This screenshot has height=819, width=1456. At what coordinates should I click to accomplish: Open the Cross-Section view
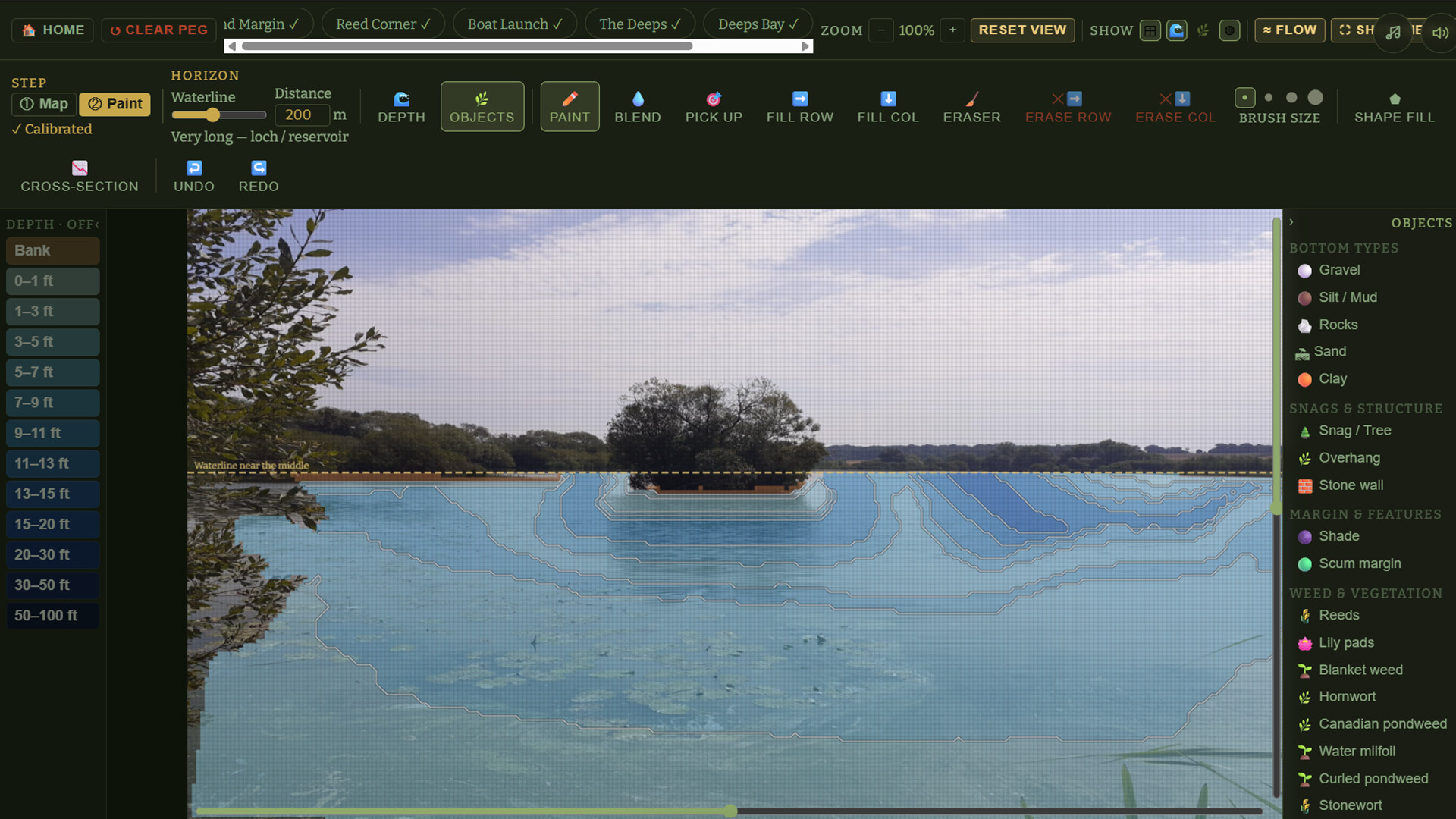click(80, 176)
